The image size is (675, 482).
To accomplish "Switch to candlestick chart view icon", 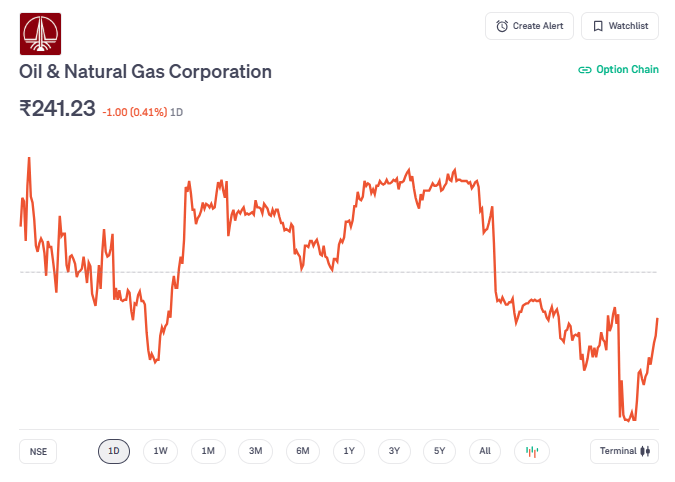I will (x=532, y=451).
